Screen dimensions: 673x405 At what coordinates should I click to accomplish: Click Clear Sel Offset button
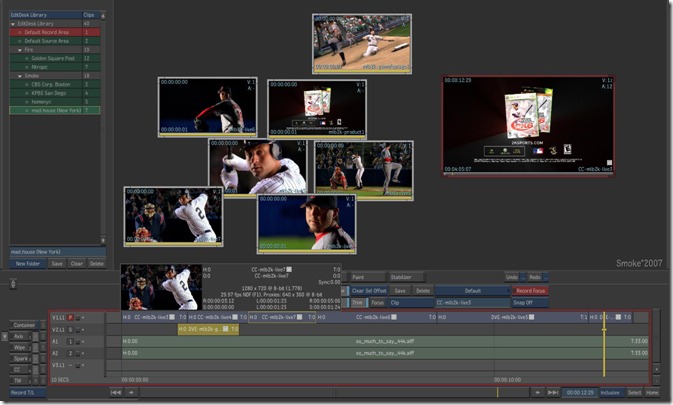(369, 290)
